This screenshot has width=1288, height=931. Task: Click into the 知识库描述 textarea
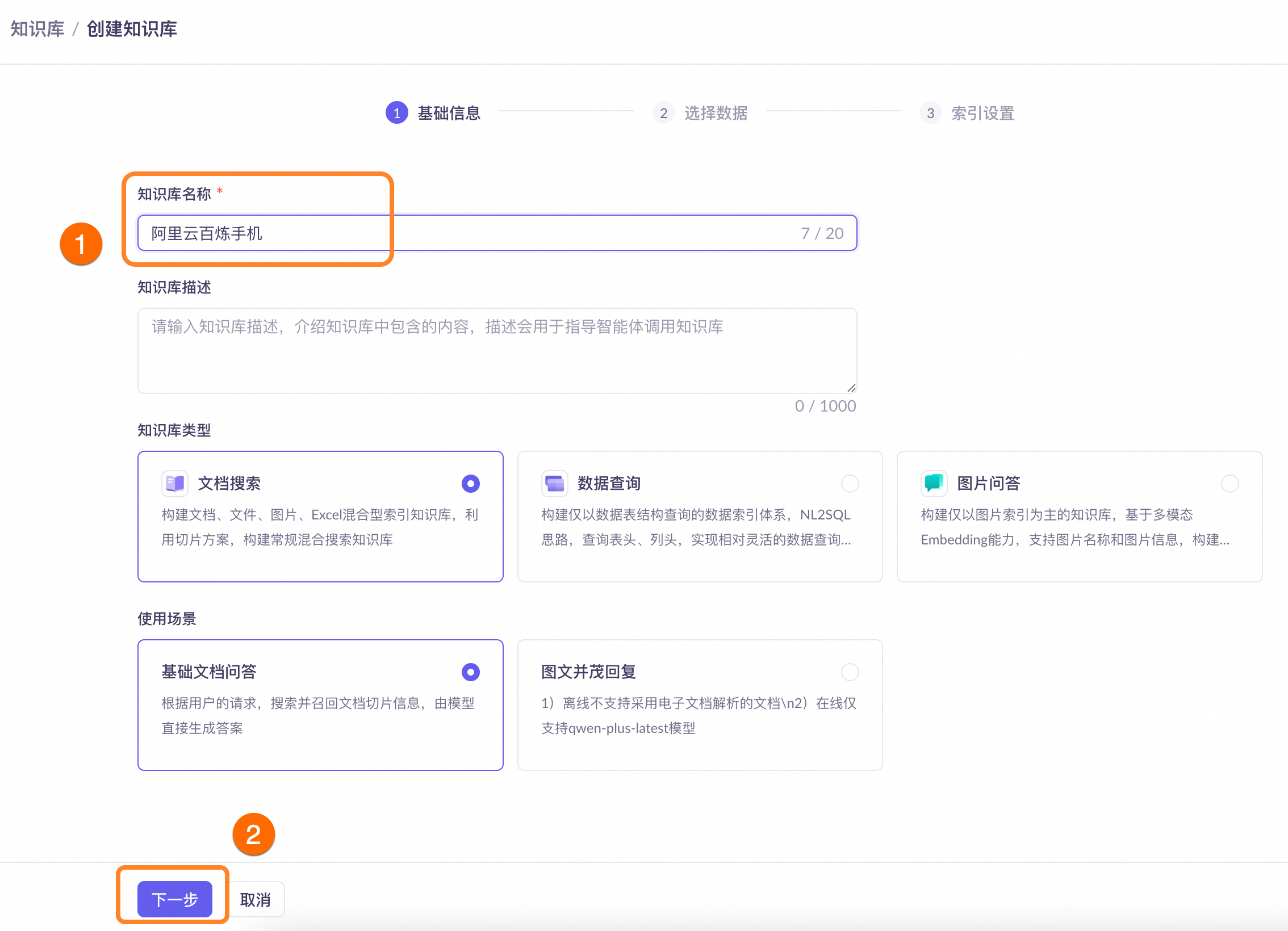(x=496, y=350)
